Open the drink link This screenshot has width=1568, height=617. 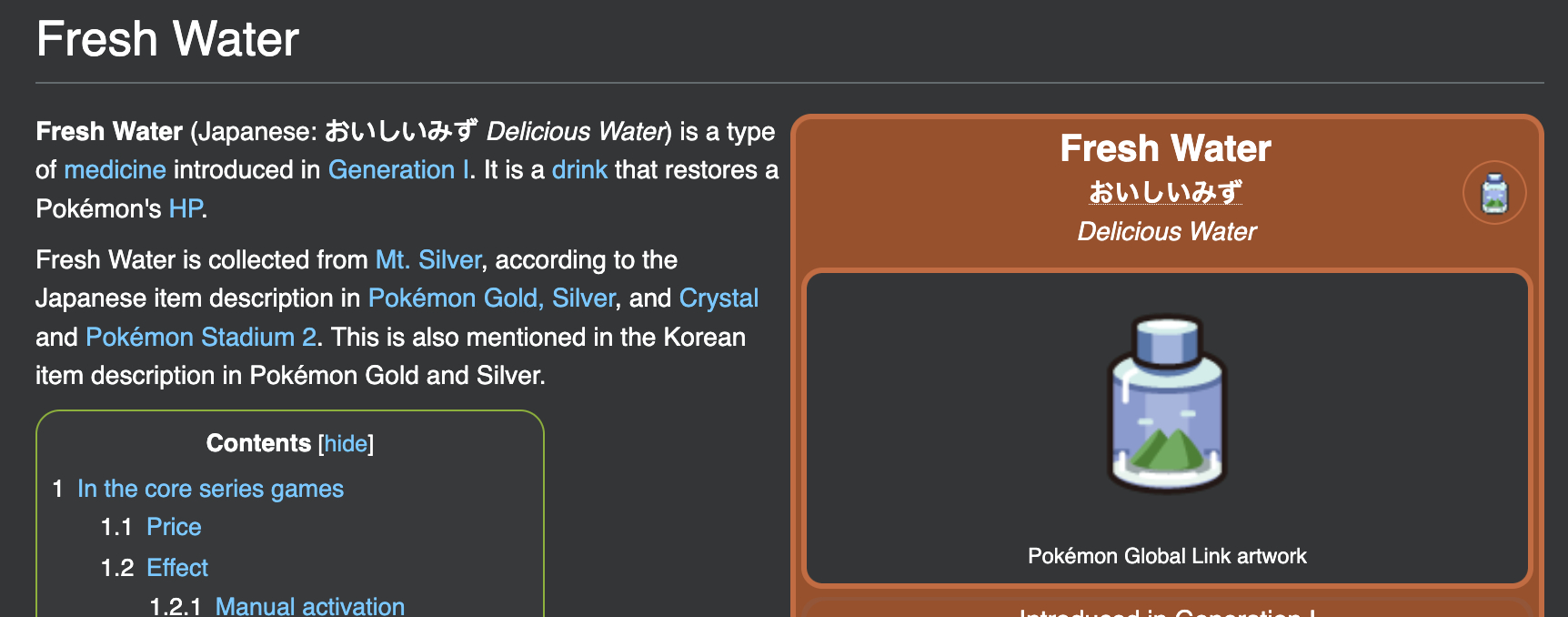[579, 170]
